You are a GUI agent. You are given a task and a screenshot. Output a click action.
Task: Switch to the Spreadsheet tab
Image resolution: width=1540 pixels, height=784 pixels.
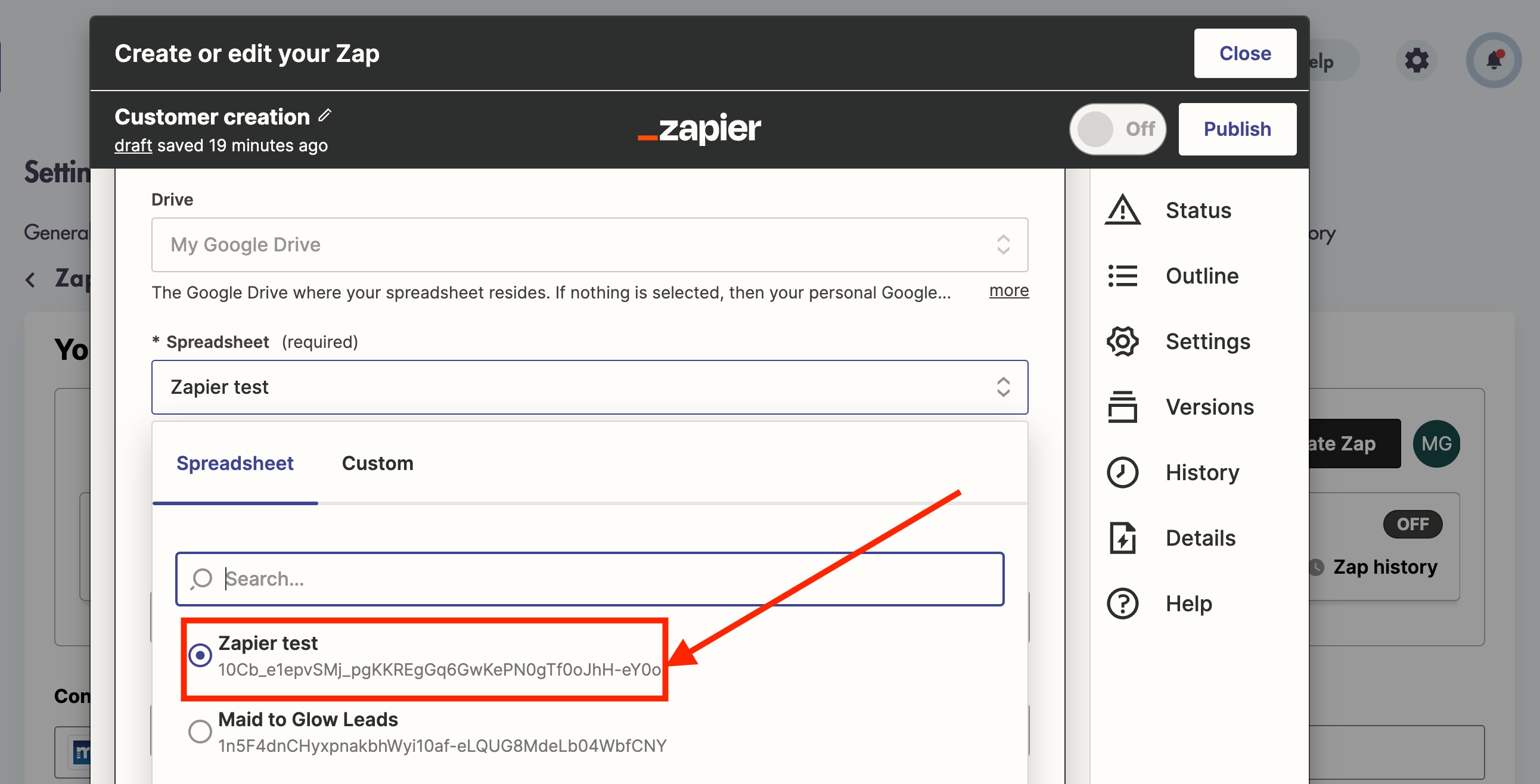pos(235,463)
